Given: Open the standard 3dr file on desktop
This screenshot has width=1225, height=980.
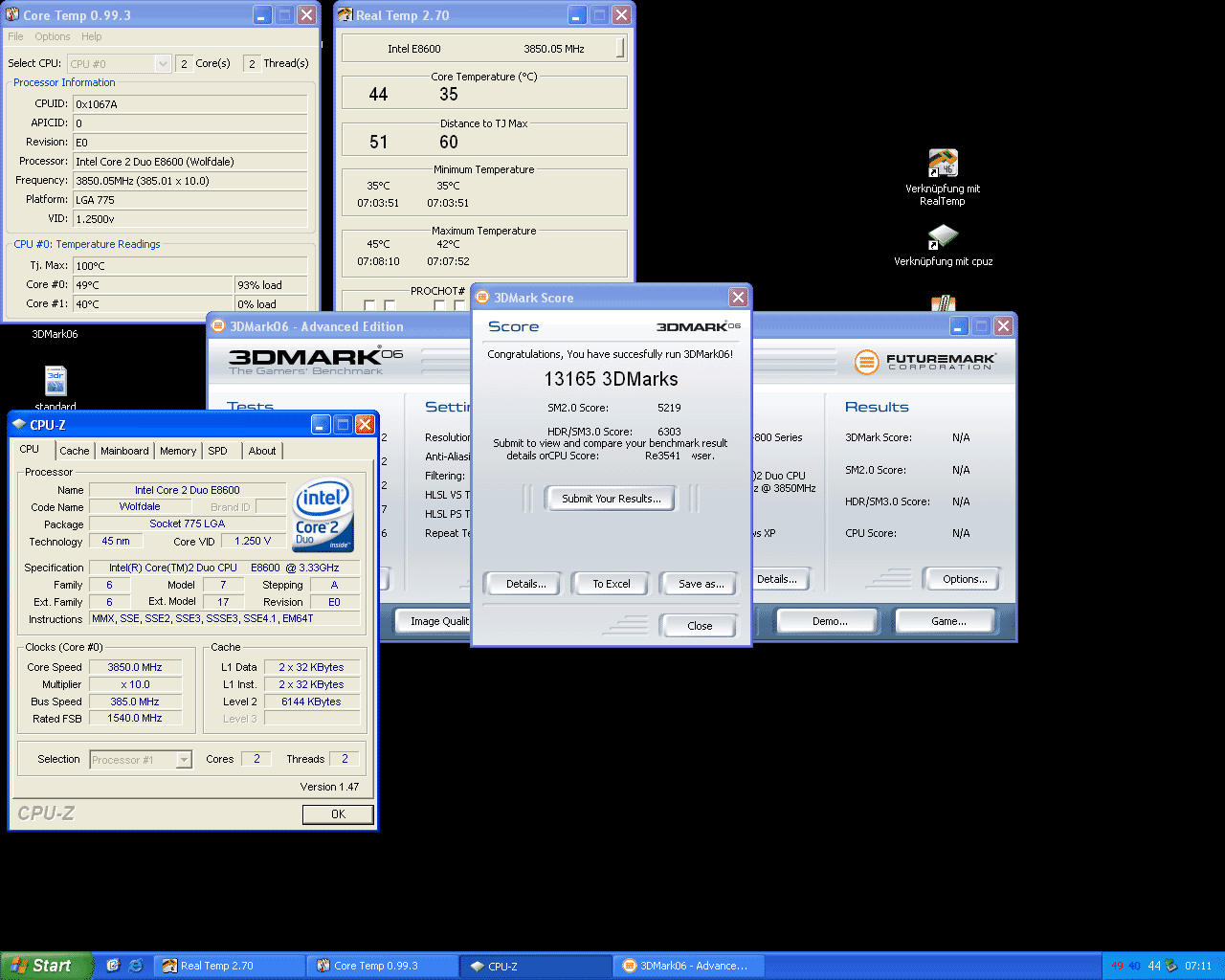Looking at the screenshot, I should coord(56,380).
